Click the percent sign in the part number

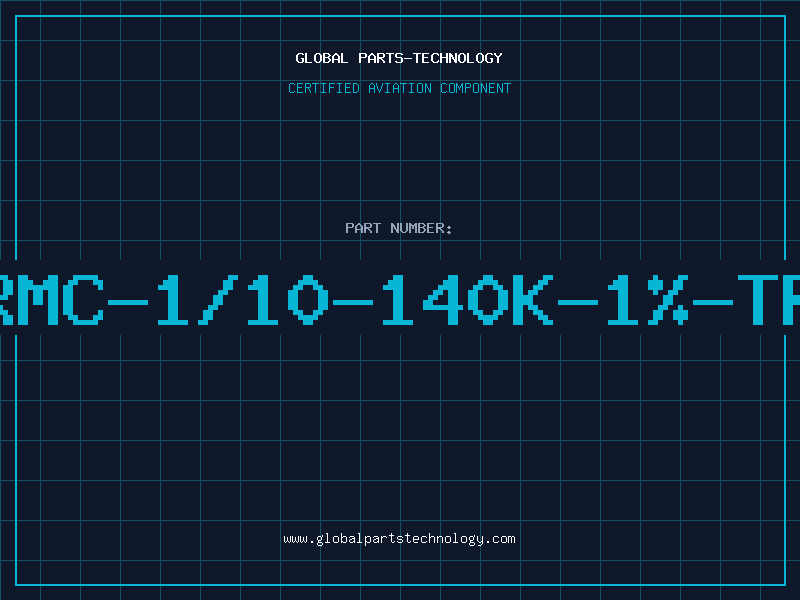point(668,300)
